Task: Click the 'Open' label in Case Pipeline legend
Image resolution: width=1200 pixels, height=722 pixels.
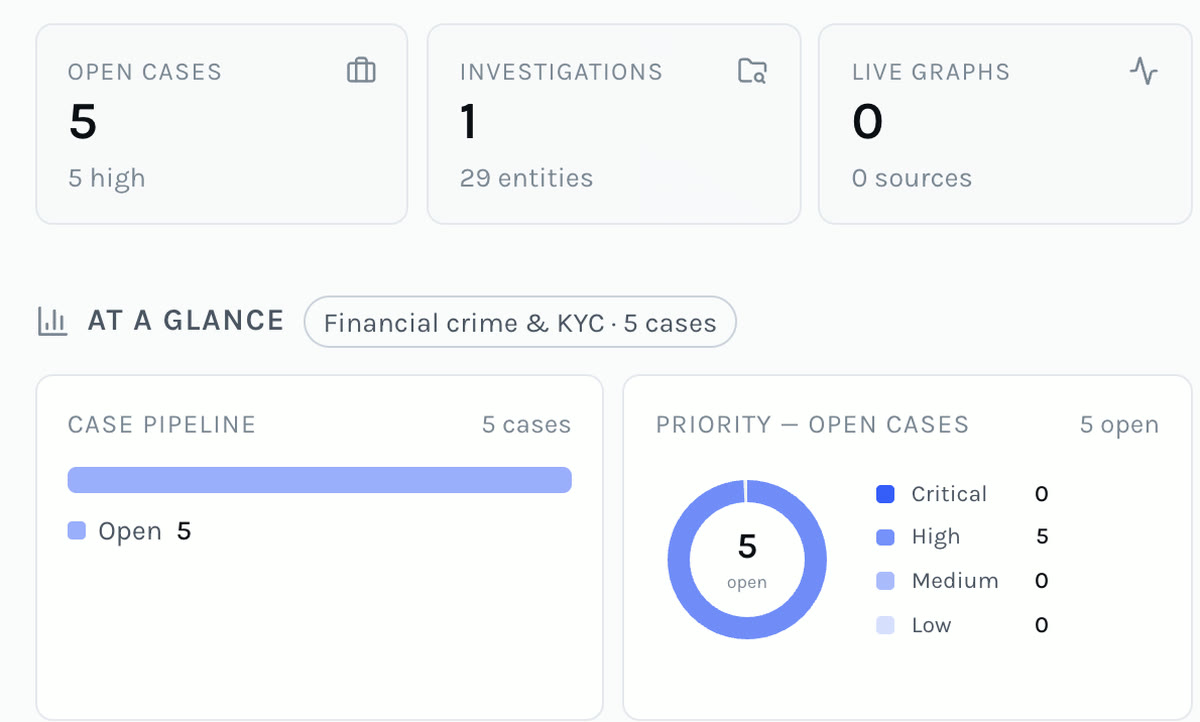Action: tap(130, 531)
